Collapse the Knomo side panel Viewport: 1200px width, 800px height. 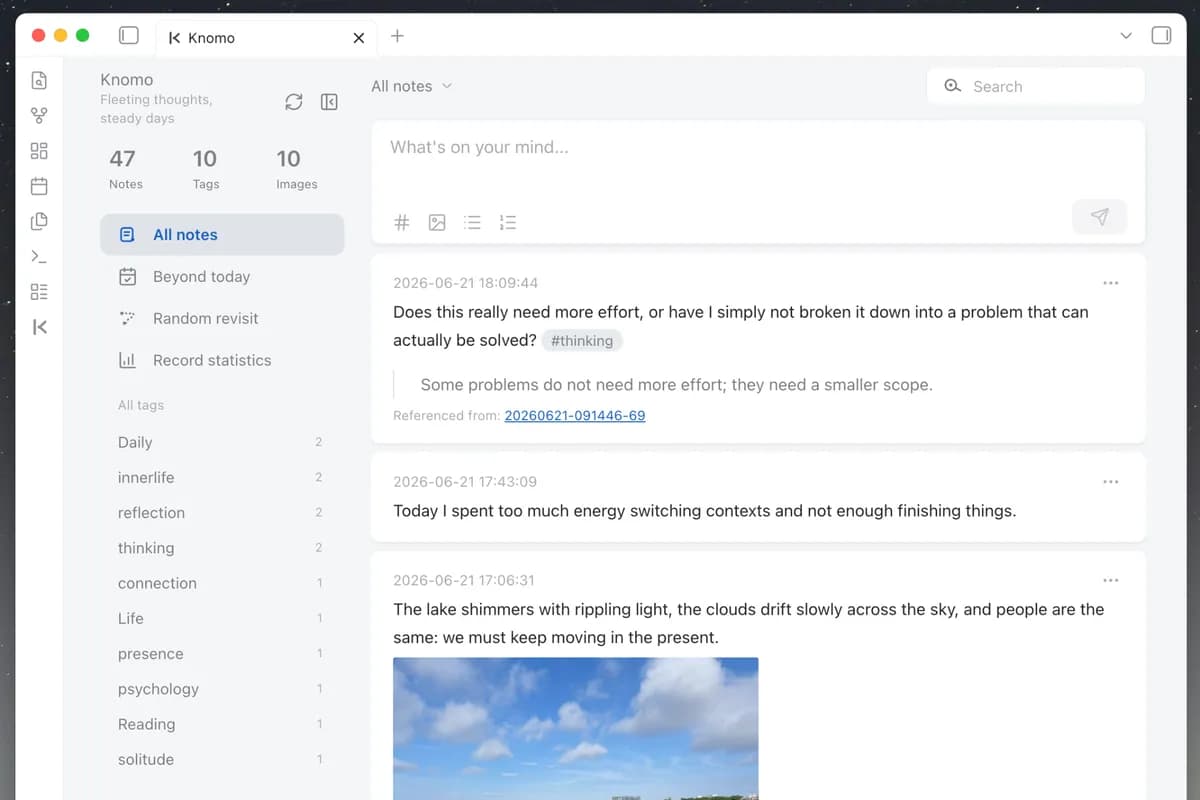point(329,102)
